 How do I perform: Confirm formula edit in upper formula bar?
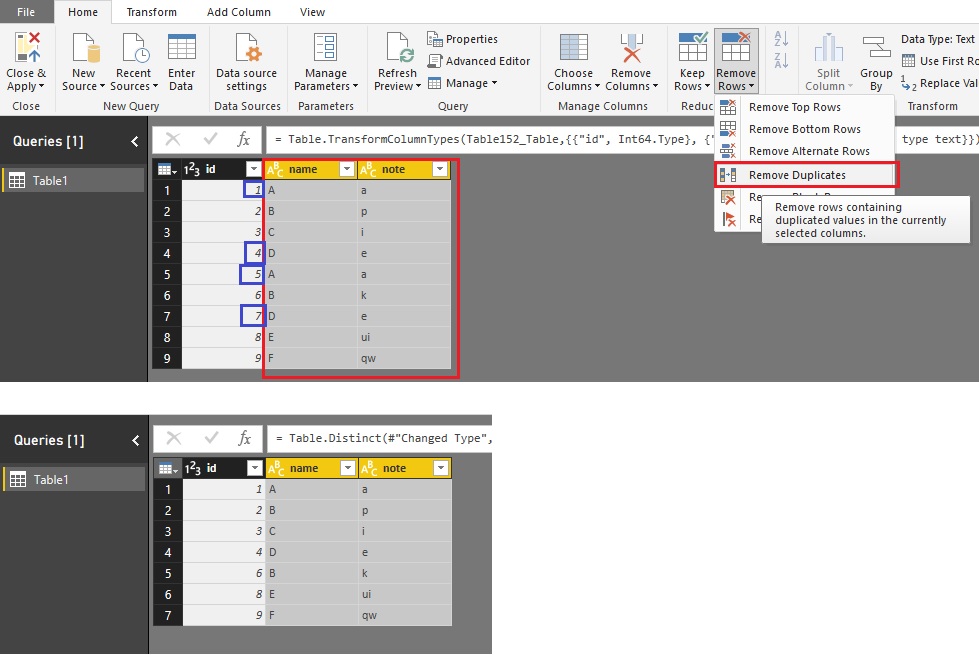210,139
